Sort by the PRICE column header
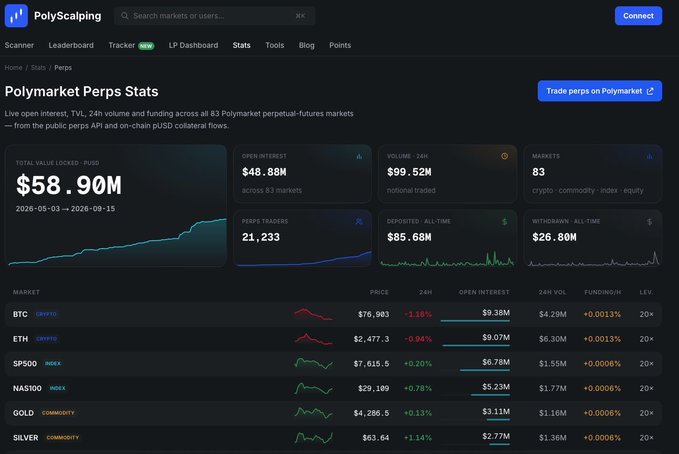Image resolution: width=679 pixels, height=454 pixels. point(379,292)
